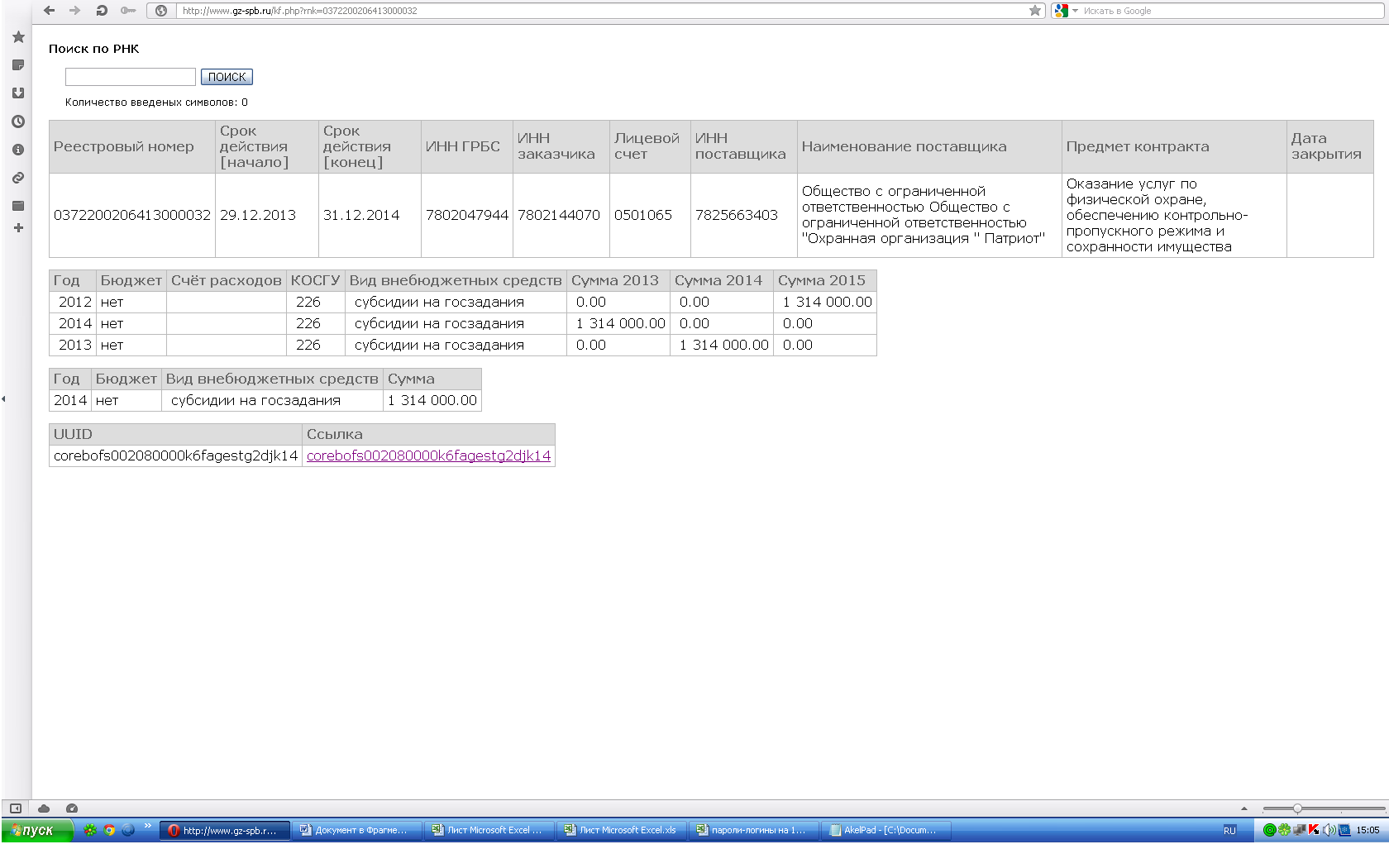Click the ПОИСК button

coord(227,77)
